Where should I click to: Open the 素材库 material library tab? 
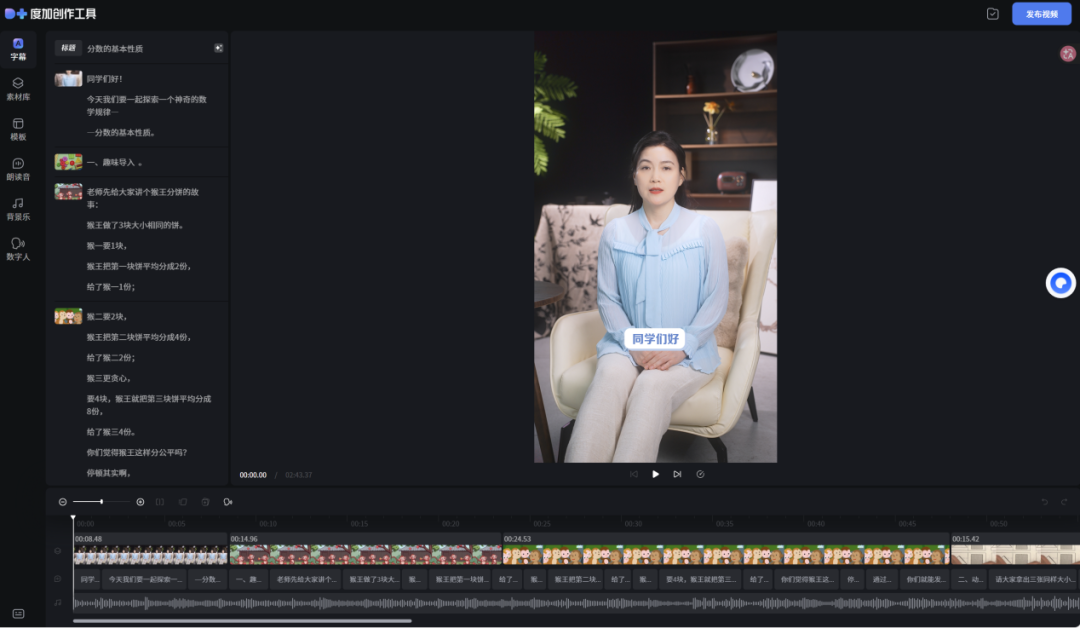click(18, 90)
